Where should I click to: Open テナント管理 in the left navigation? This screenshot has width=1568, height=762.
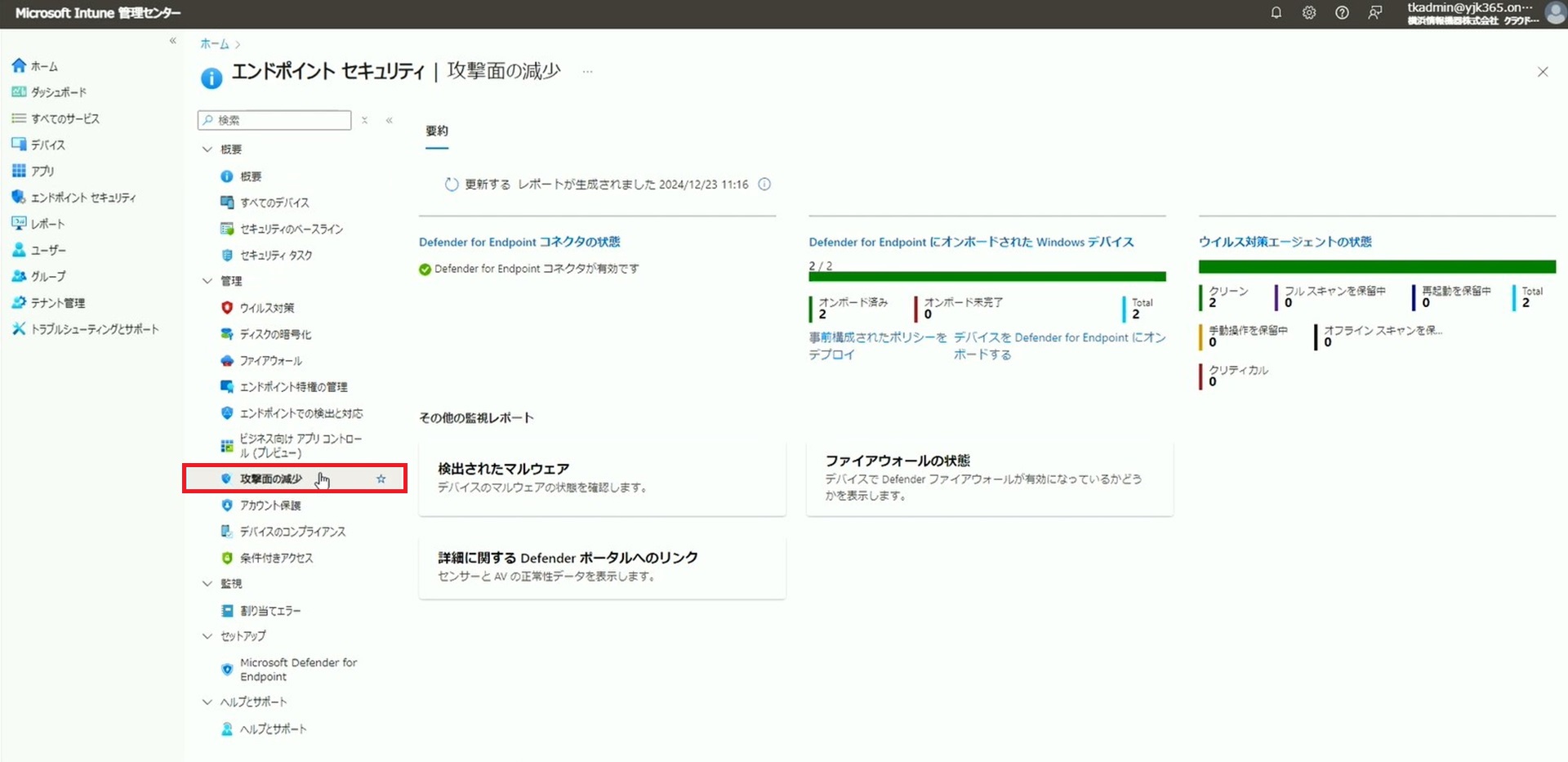tap(48, 302)
